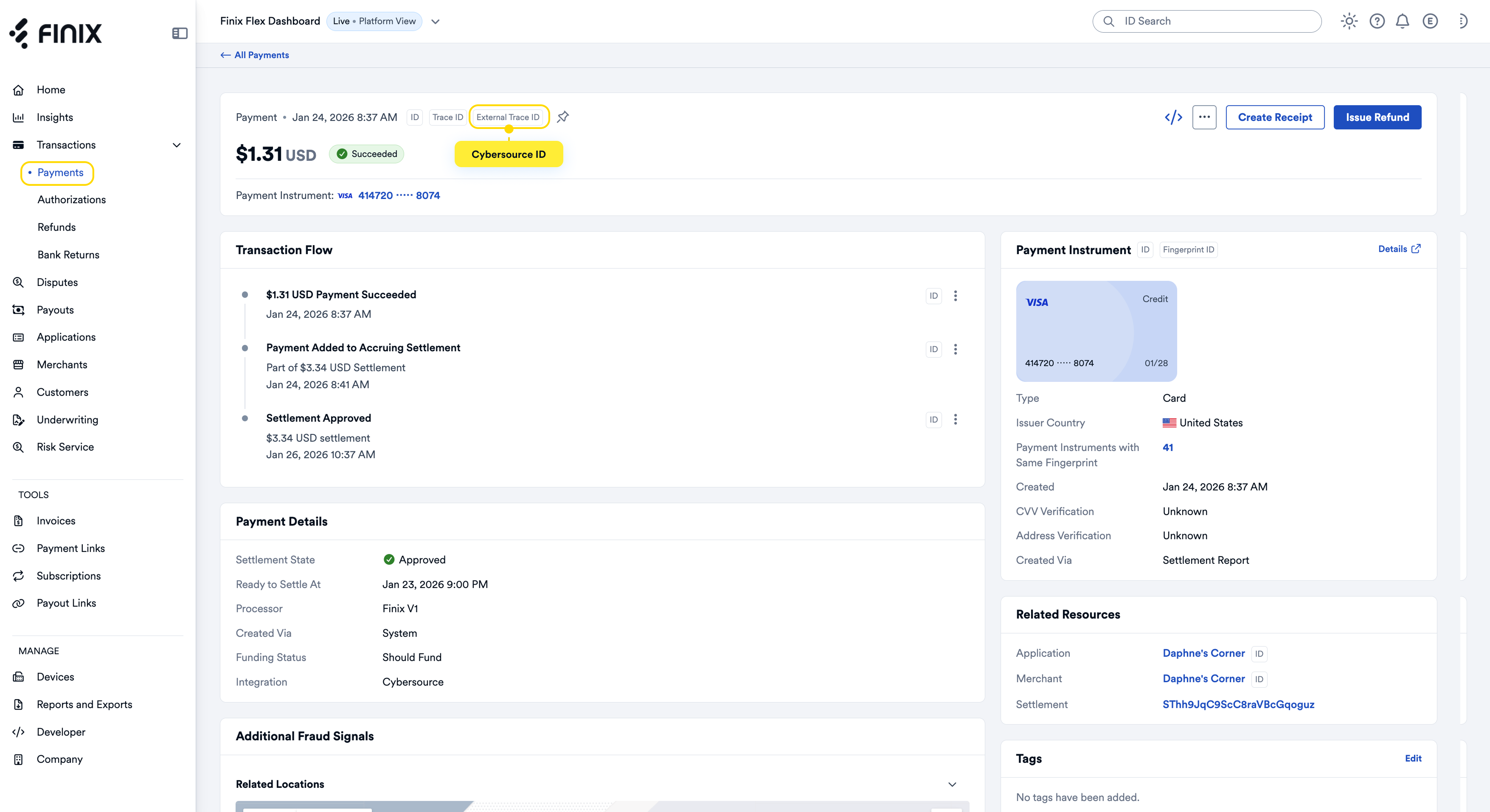This screenshot has height=812, width=1490.
Task: Copy the External Trace ID chip
Action: point(508,118)
